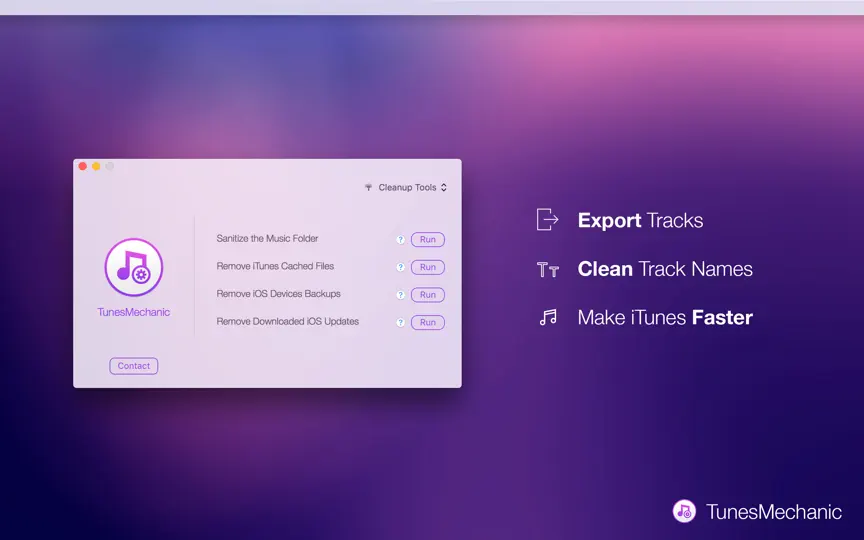
Task: Click the 'Export Tracks' heading
Action: tap(640, 220)
